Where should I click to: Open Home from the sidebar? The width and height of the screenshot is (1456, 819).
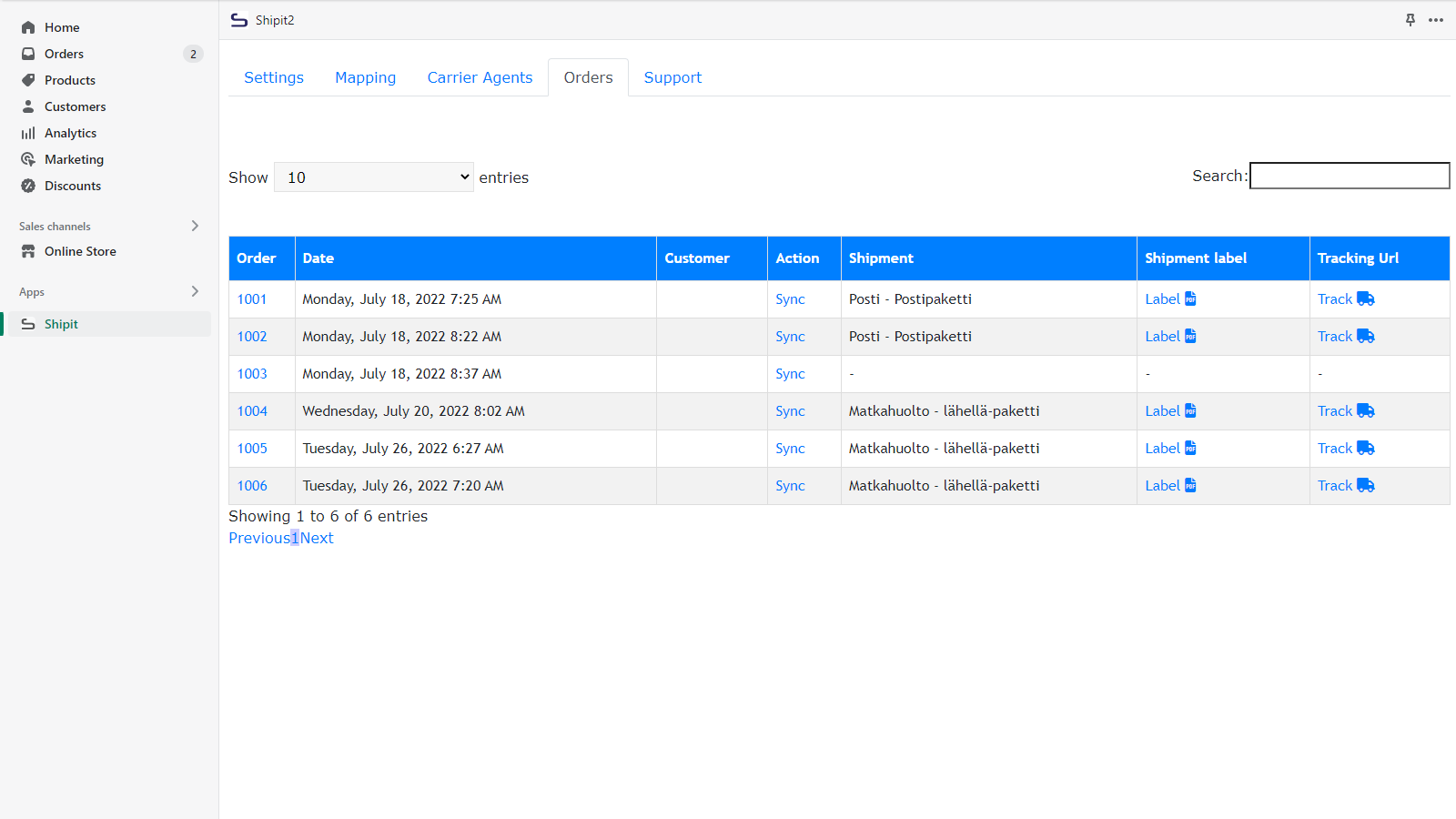point(62,27)
